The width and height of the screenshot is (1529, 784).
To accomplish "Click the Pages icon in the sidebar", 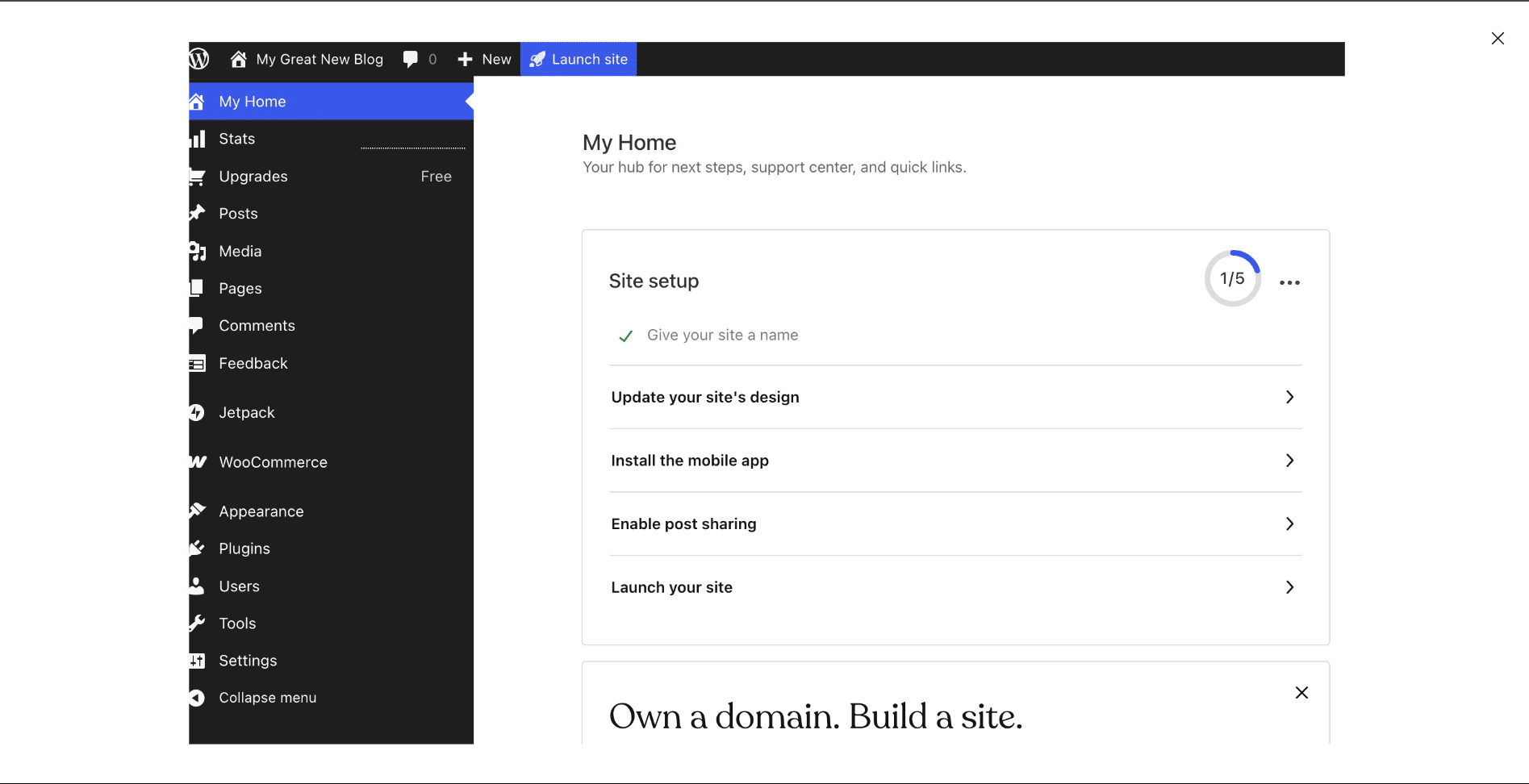I will 196,288.
